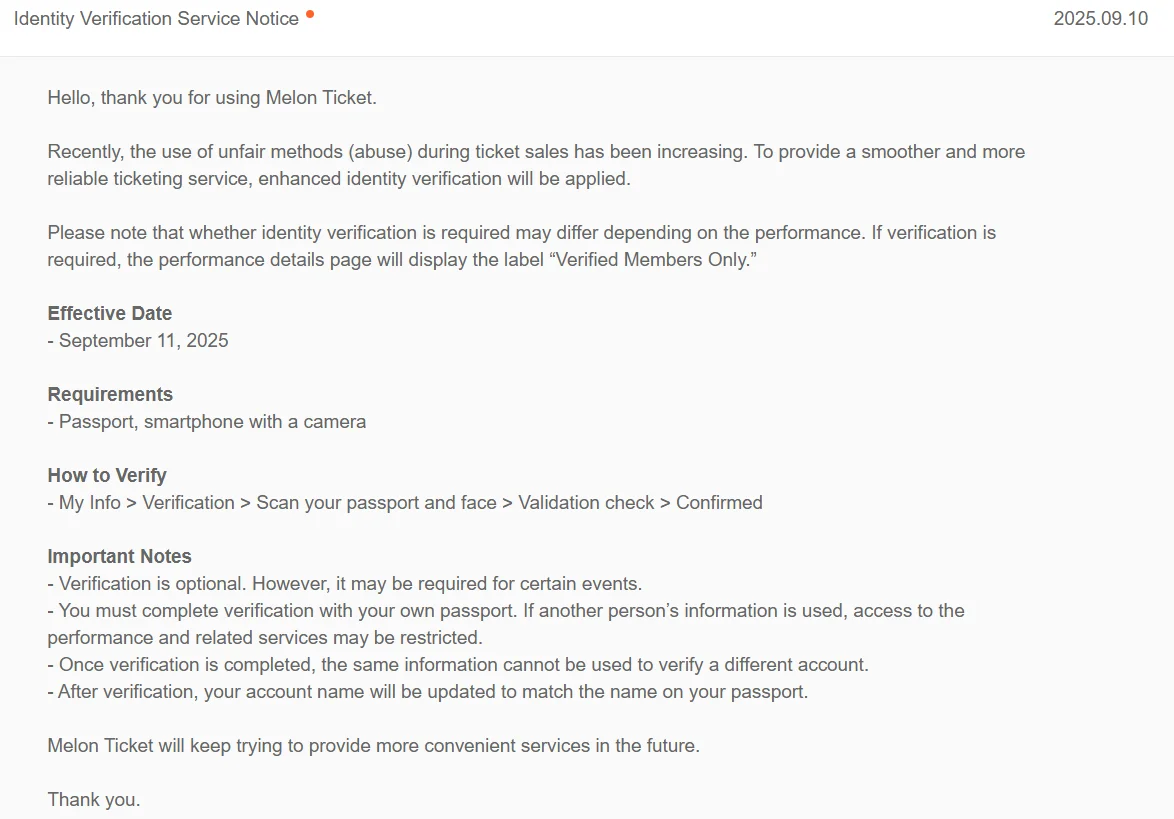Click the closing "Thank you." text
The height and width of the screenshot is (819, 1174).
point(94,799)
